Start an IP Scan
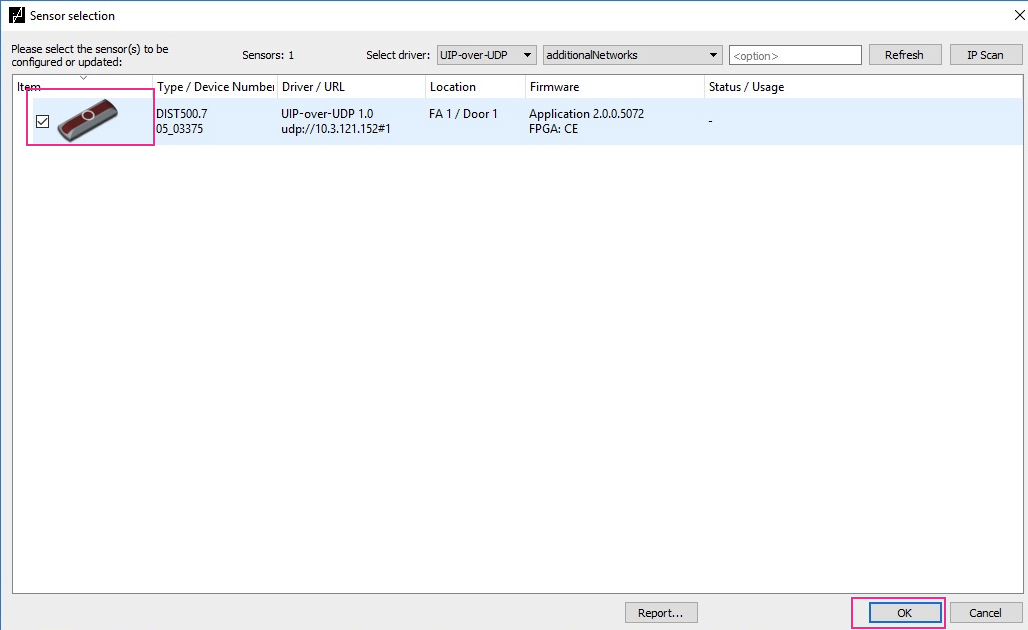The image size is (1028, 630). (x=985, y=55)
